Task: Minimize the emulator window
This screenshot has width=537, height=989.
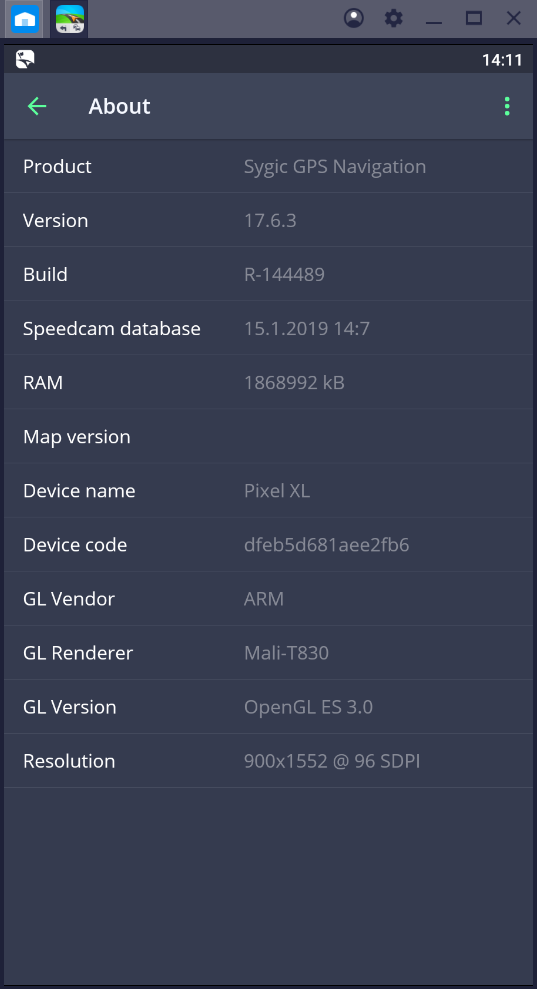Action: click(434, 19)
